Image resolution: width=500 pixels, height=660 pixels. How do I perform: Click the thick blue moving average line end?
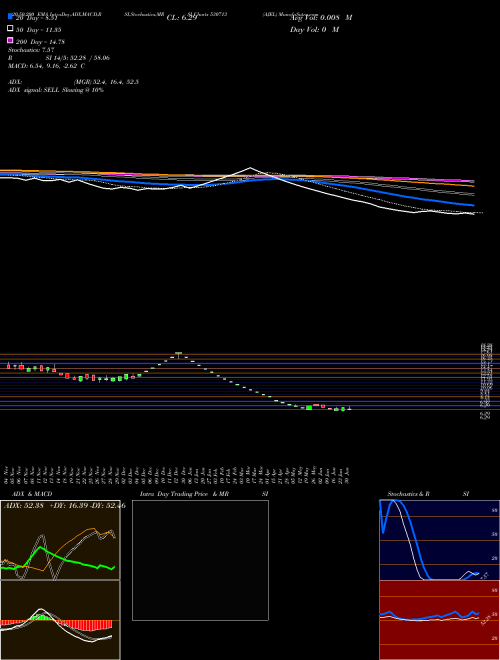point(472,205)
